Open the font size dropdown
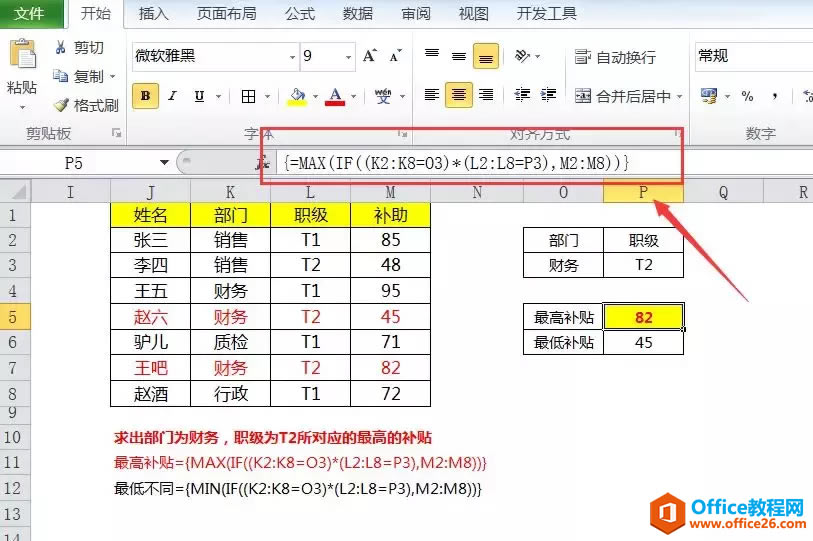The height and width of the screenshot is (541, 813). click(x=348, y=57)
